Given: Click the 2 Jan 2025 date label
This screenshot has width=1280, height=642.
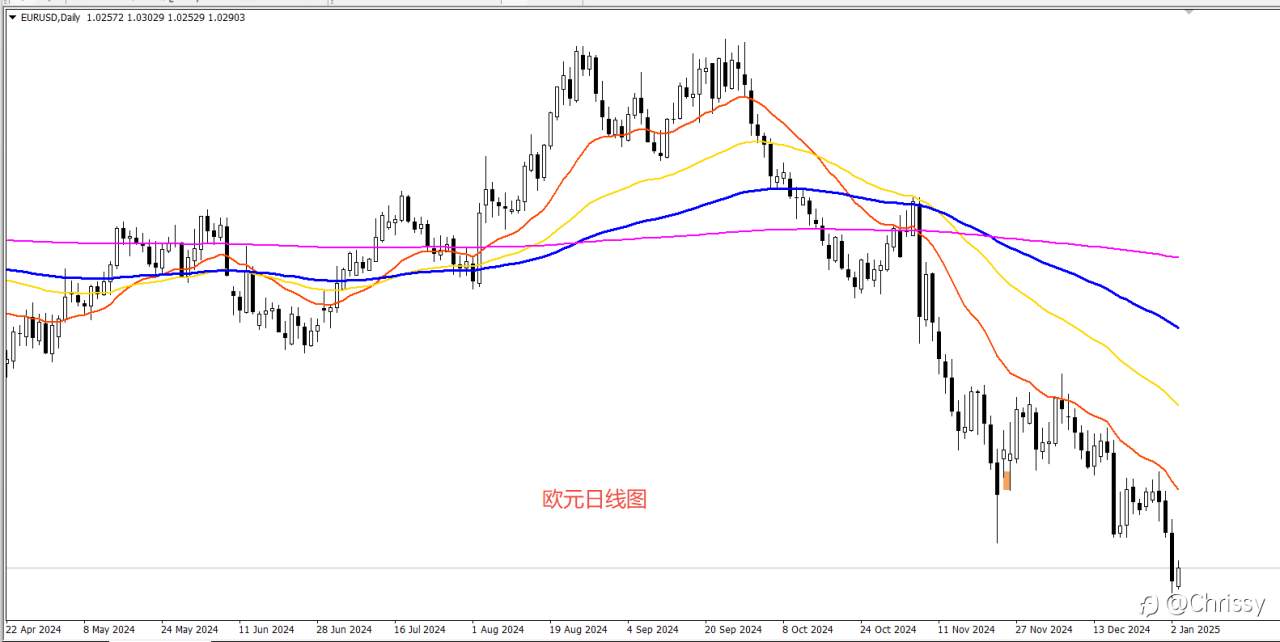Looking at the screenshot, I should coord(1195,630).
